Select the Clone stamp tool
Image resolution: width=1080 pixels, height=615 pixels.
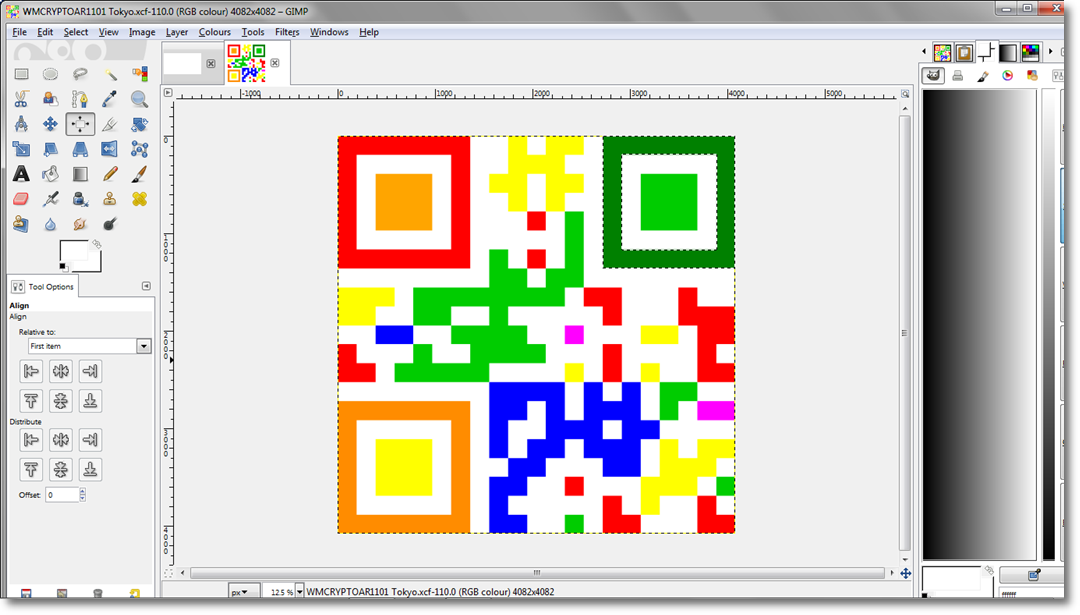110,199
